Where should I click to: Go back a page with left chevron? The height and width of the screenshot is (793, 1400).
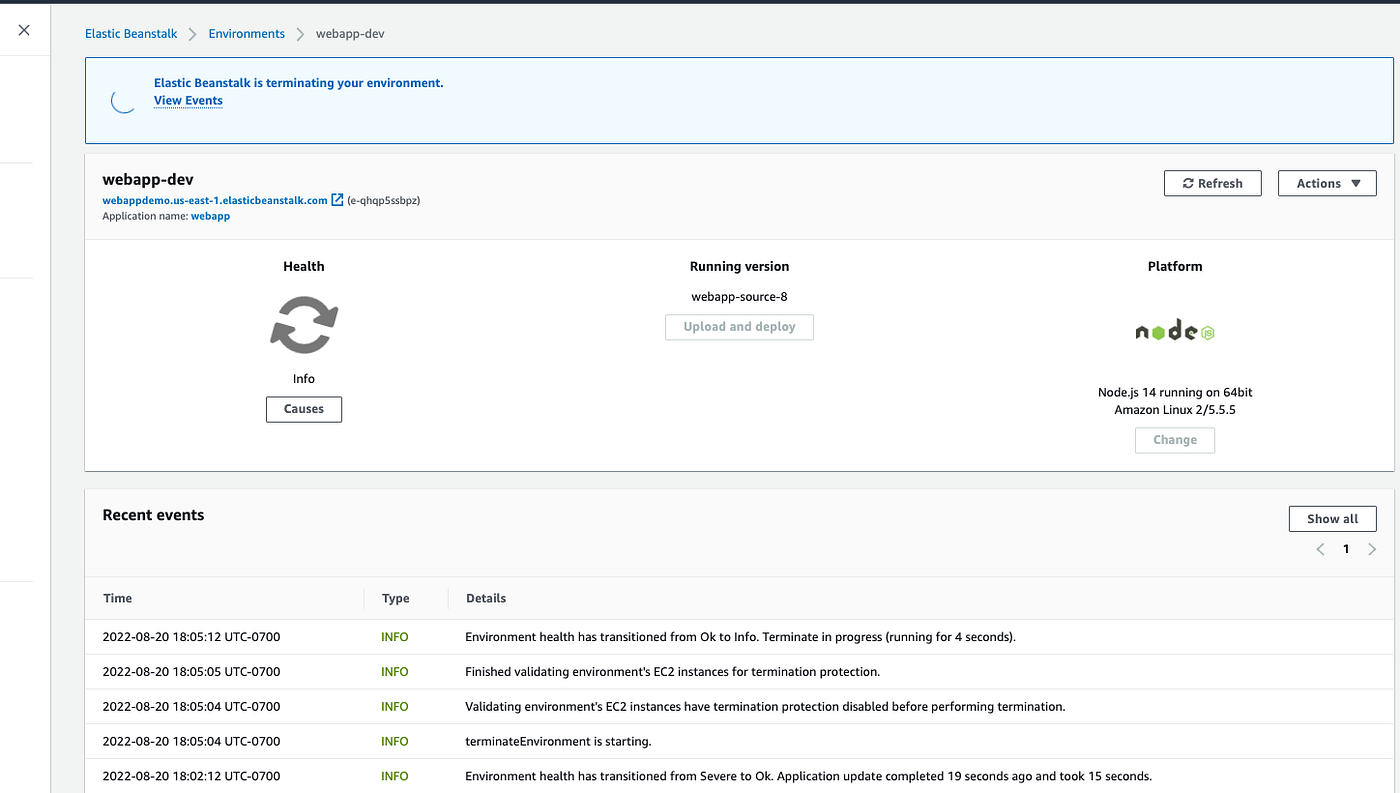tap(1320, 548)
